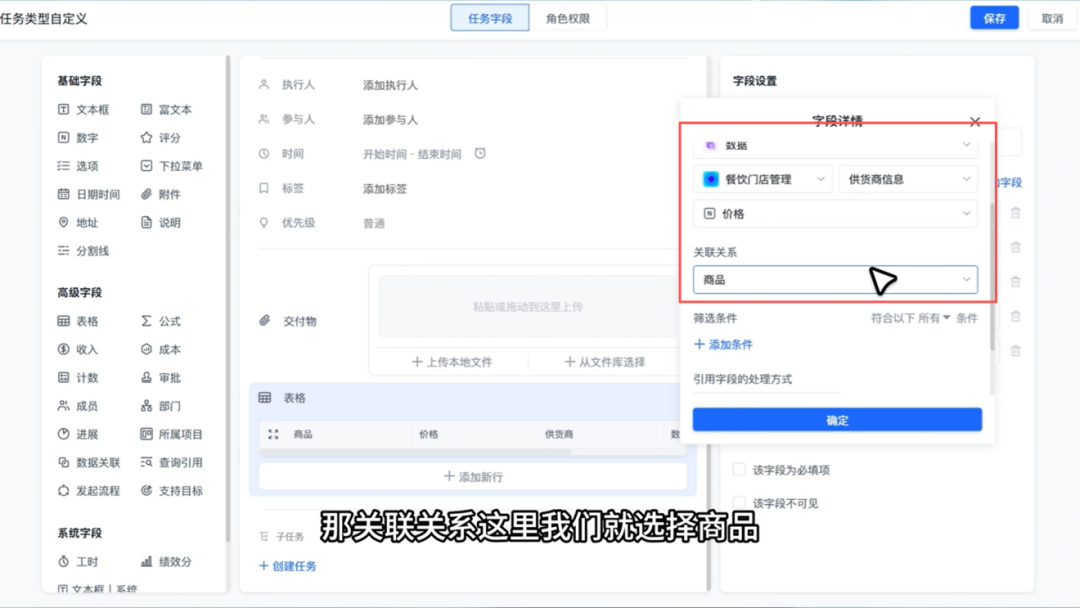Change the 所有 filter match dropdown

(x=933, y=317)
